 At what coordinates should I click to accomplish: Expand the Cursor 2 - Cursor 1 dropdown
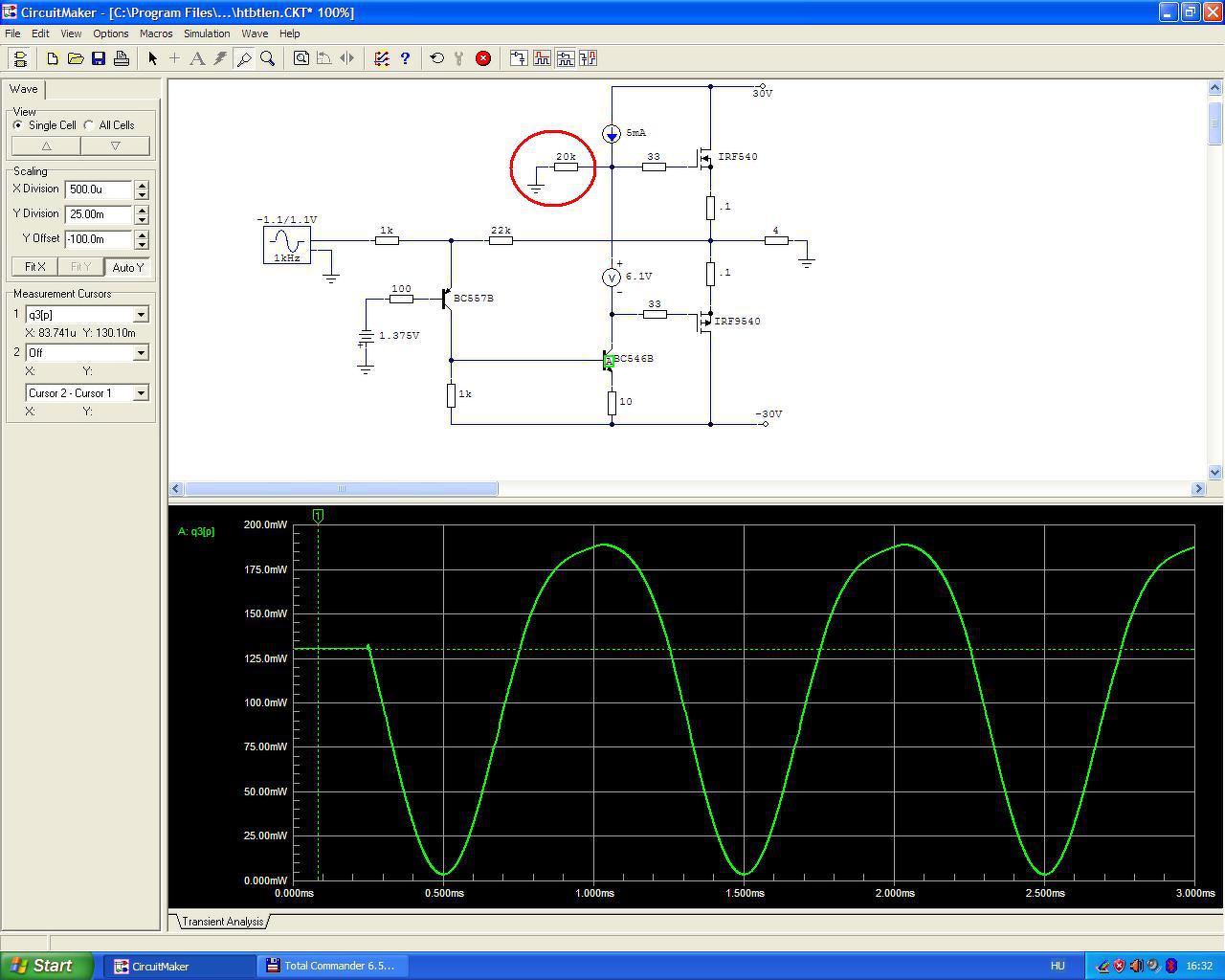pos(141,393)
